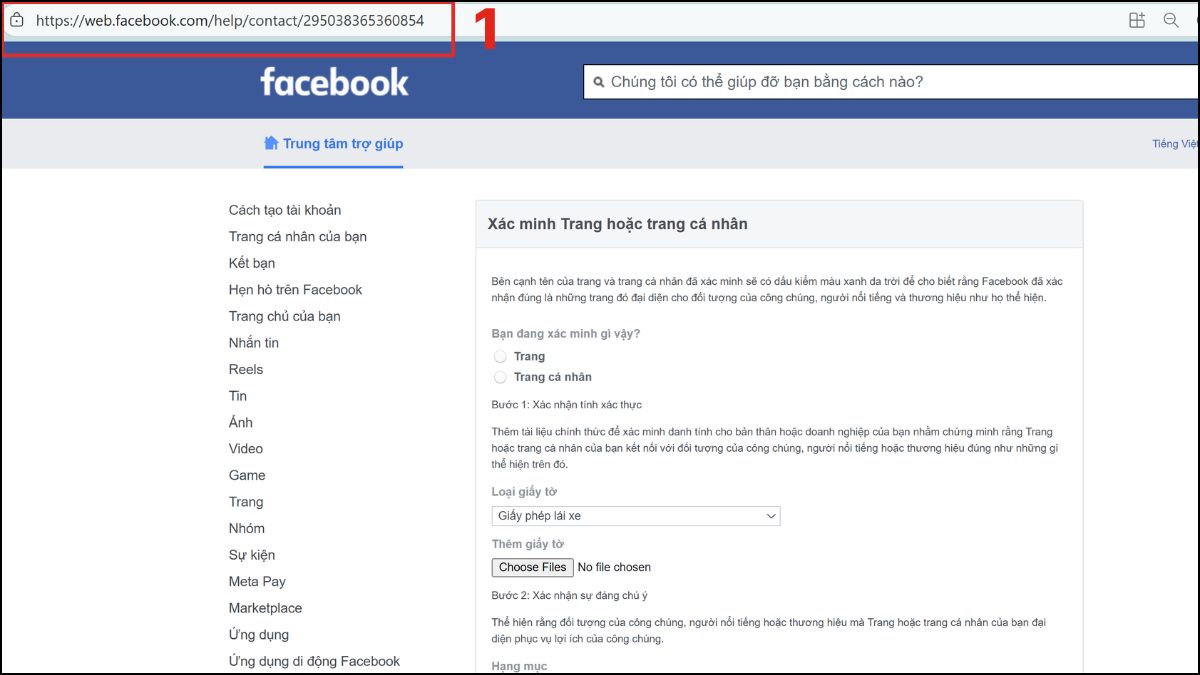This screenshot has width=1200, height=675.
Task: Click the house icon beside Trung tâm trợ giúp
Action: (269, 143)
